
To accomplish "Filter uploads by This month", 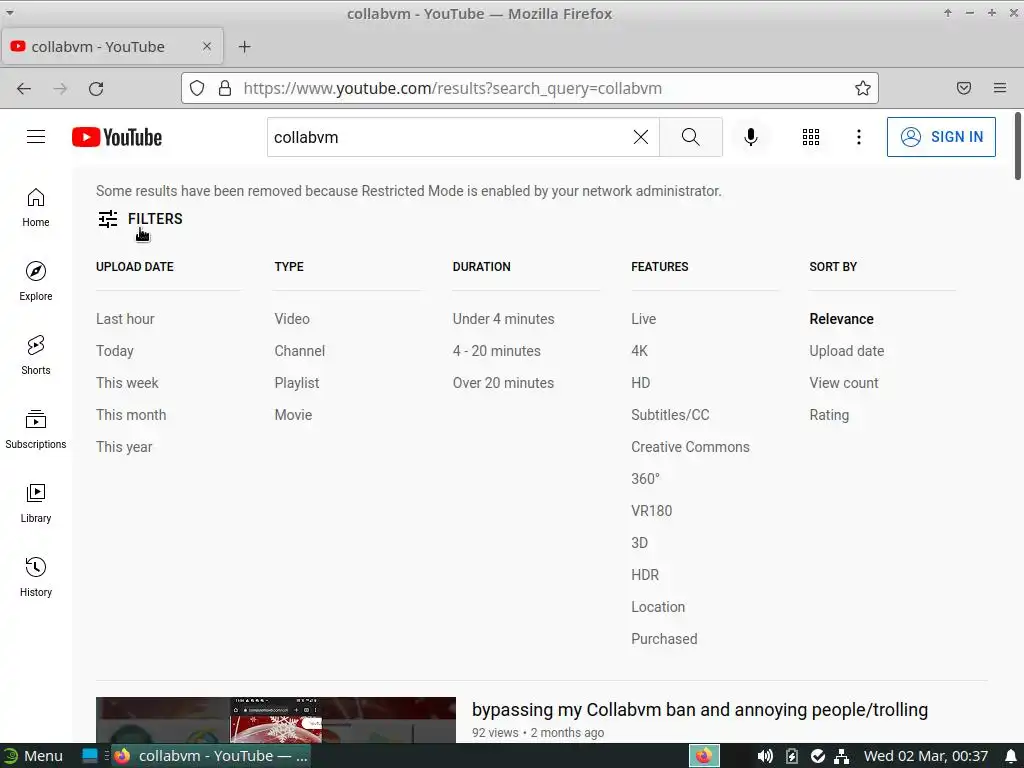I will point(131,415).
